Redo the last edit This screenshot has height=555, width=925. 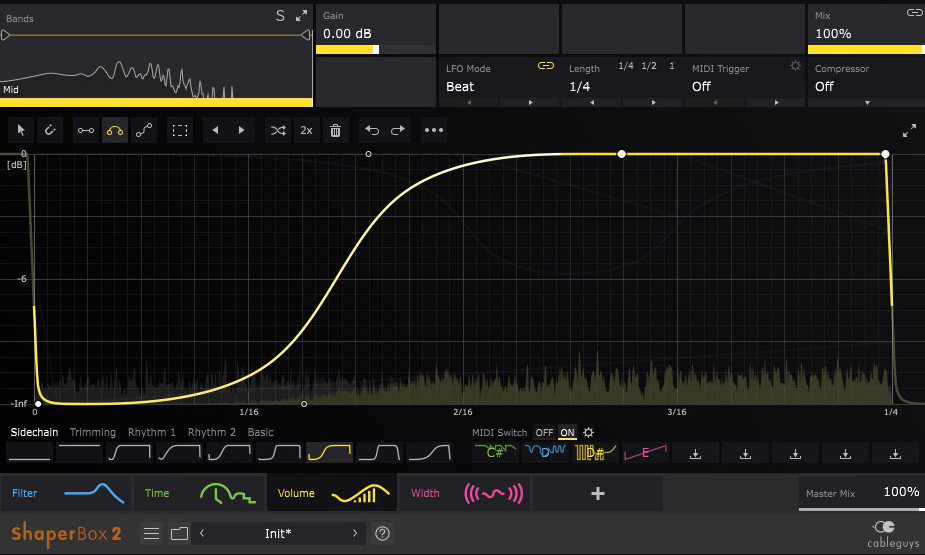[x=398, y=130]
